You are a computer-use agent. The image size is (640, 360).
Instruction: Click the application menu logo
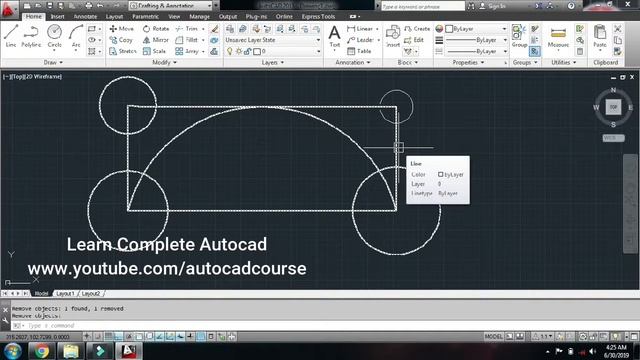tap(8, 9)
